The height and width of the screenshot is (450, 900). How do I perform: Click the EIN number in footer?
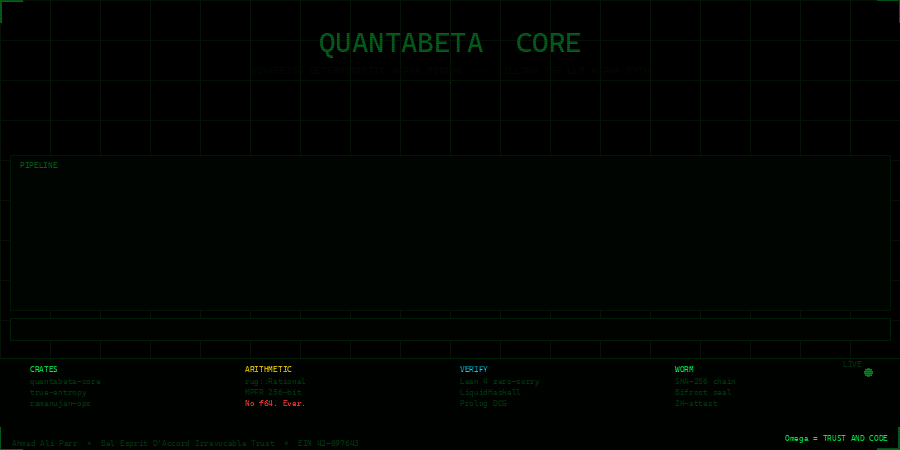point(328,443)
